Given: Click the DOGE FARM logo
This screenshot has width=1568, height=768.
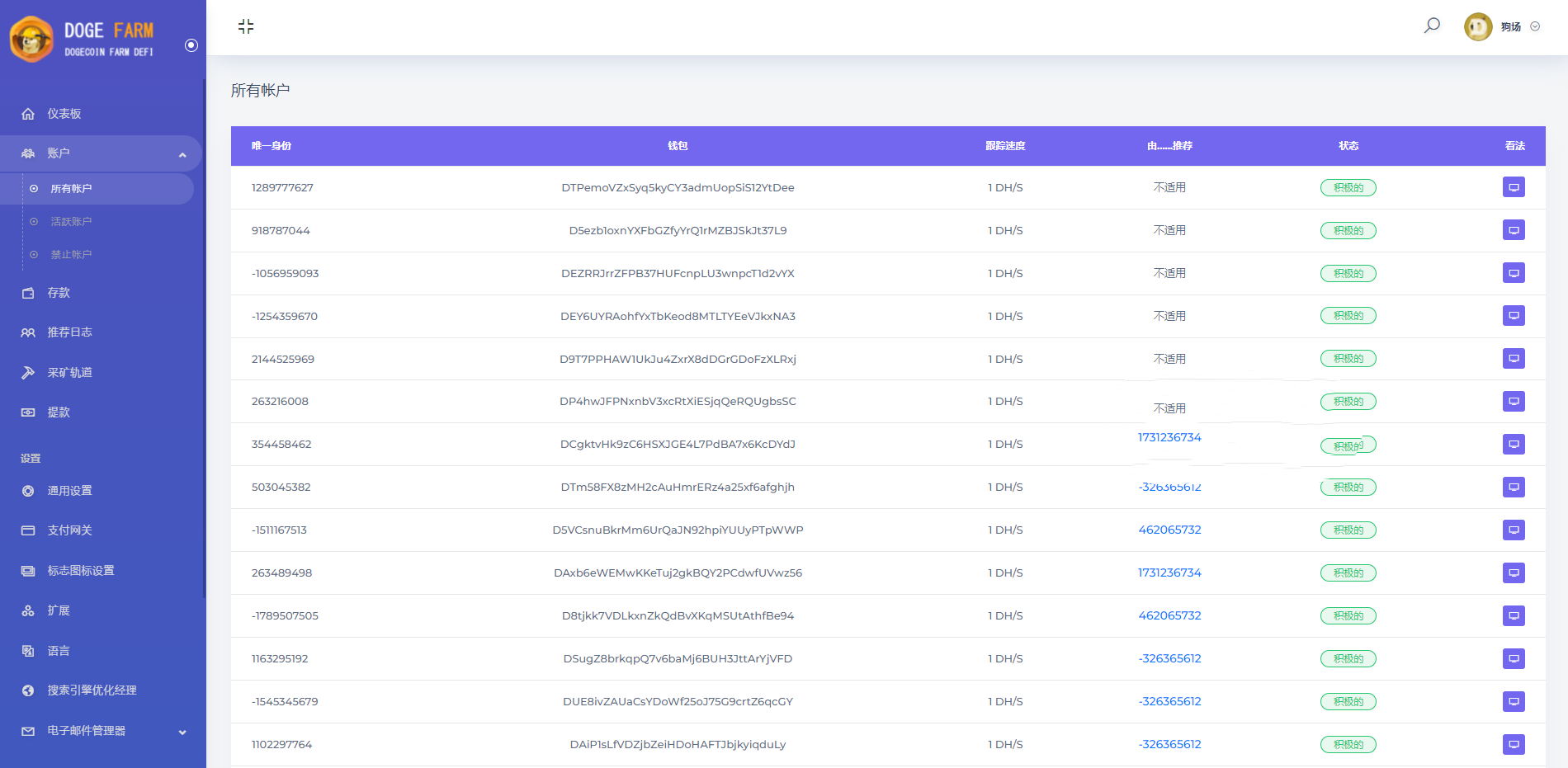Looking at the screenshot, I should (83, 39).
